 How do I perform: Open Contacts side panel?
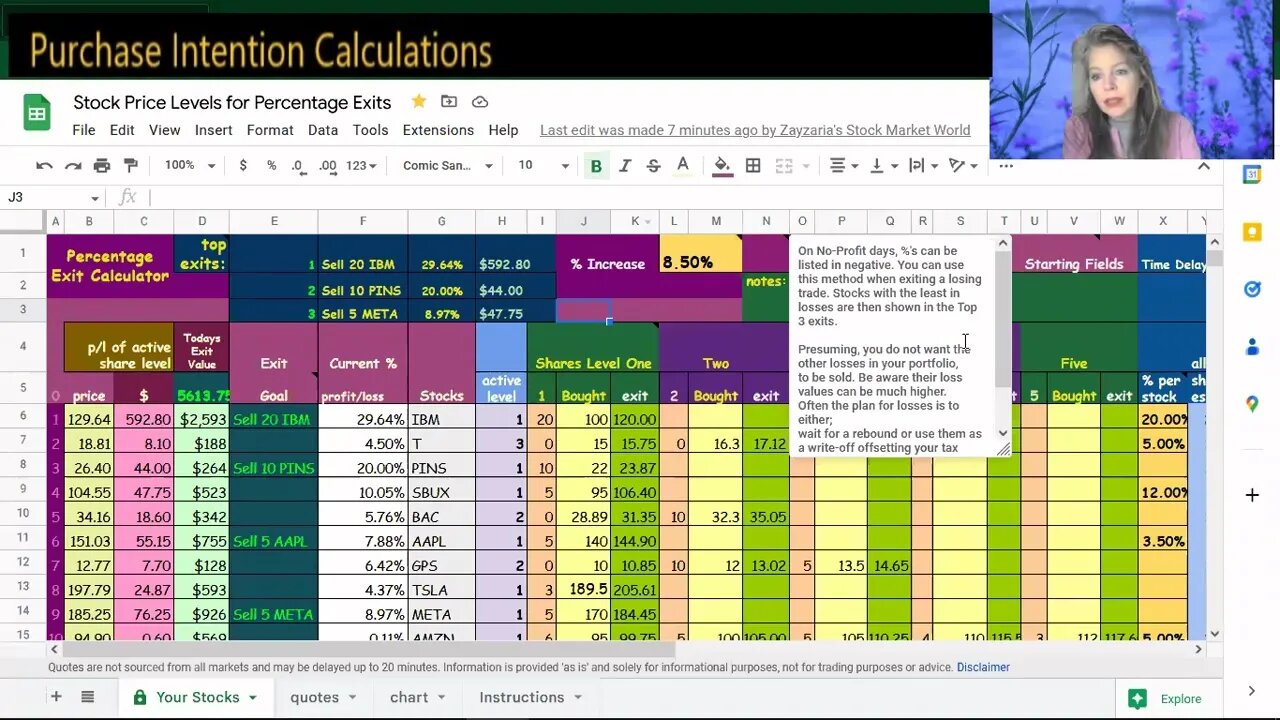click(1252, 347)
